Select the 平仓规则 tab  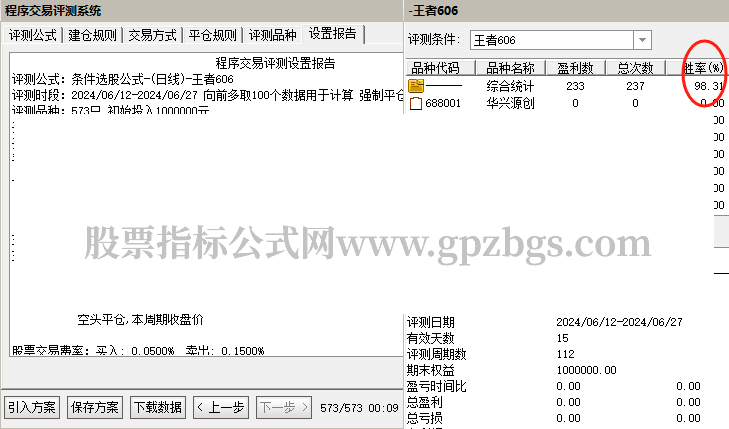coord(213,35)
